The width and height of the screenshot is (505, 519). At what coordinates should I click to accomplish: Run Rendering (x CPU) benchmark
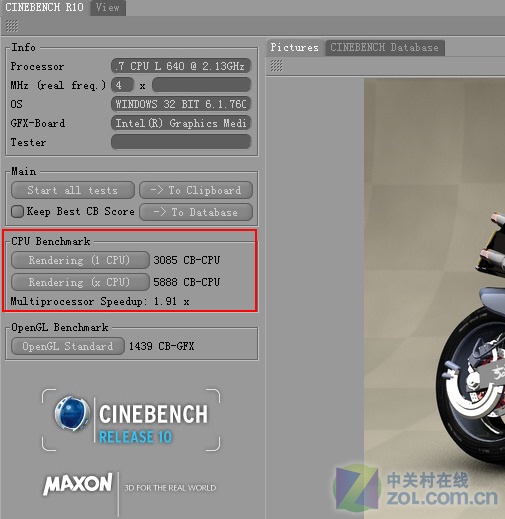(x=80, y=282)
